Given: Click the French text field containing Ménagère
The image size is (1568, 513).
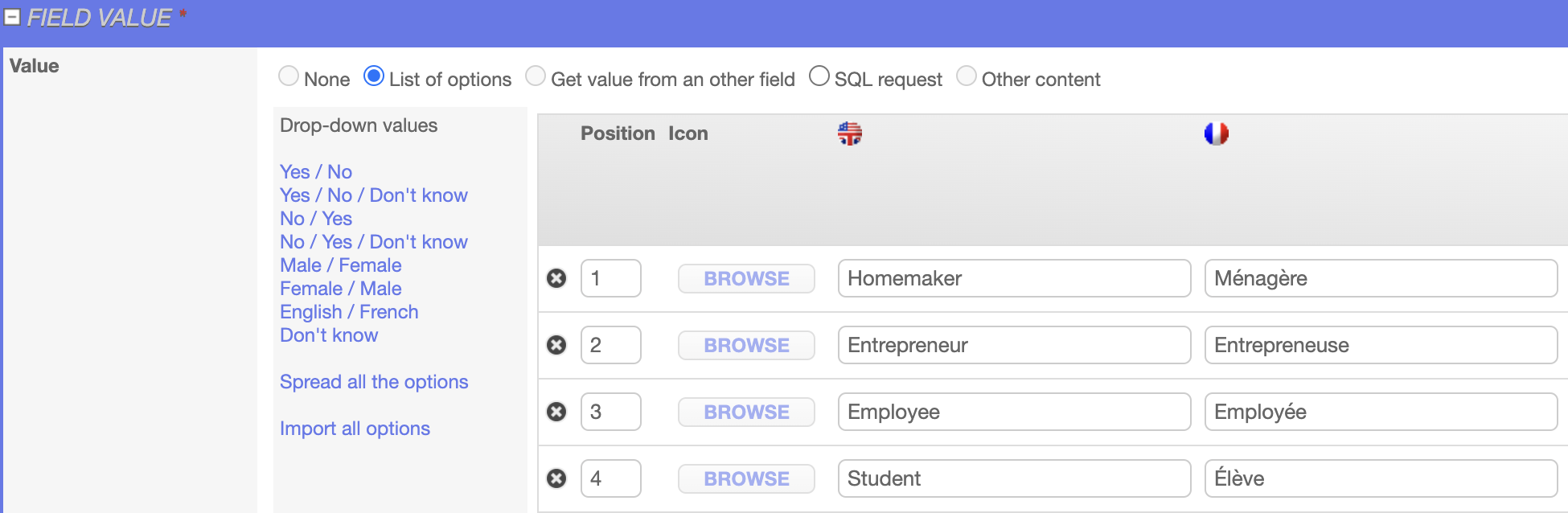Looking at the screenshot, I should pyautogui.click(x=1380, y=278).
